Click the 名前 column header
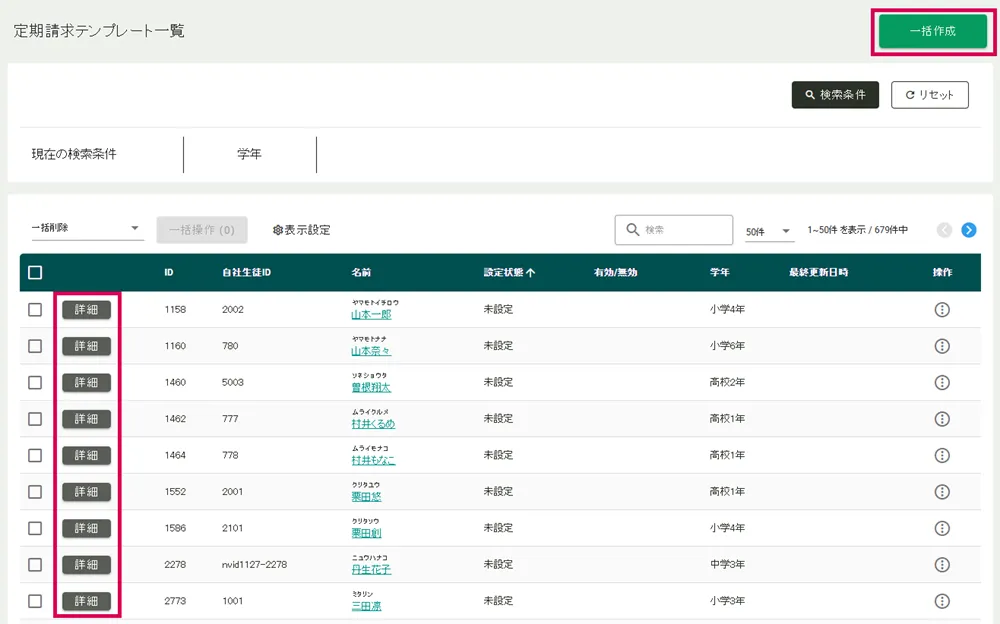The image size is (1000, 624). 361,273
